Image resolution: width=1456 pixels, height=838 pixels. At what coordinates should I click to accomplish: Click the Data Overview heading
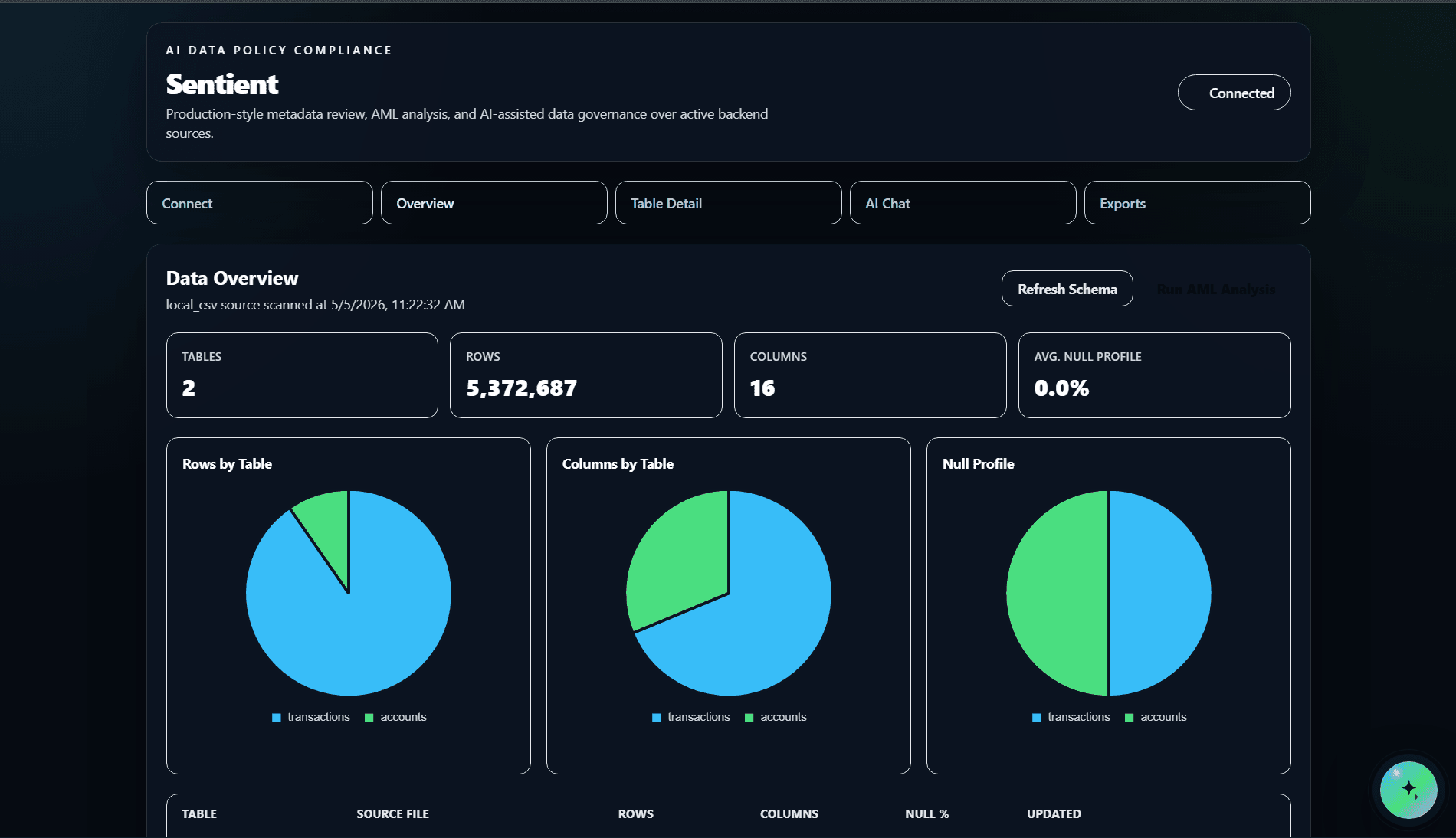tap(232, 278)
